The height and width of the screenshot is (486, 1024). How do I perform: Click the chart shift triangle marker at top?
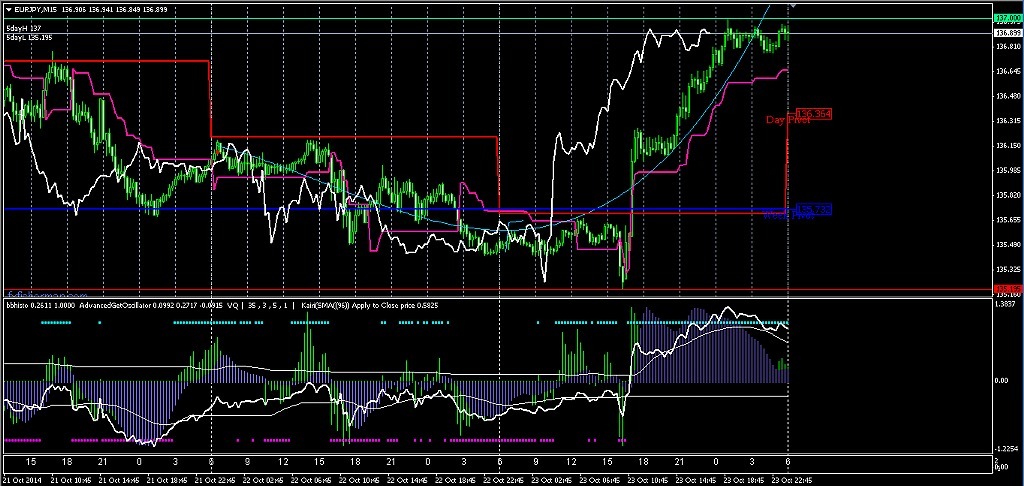click(792, 5)
